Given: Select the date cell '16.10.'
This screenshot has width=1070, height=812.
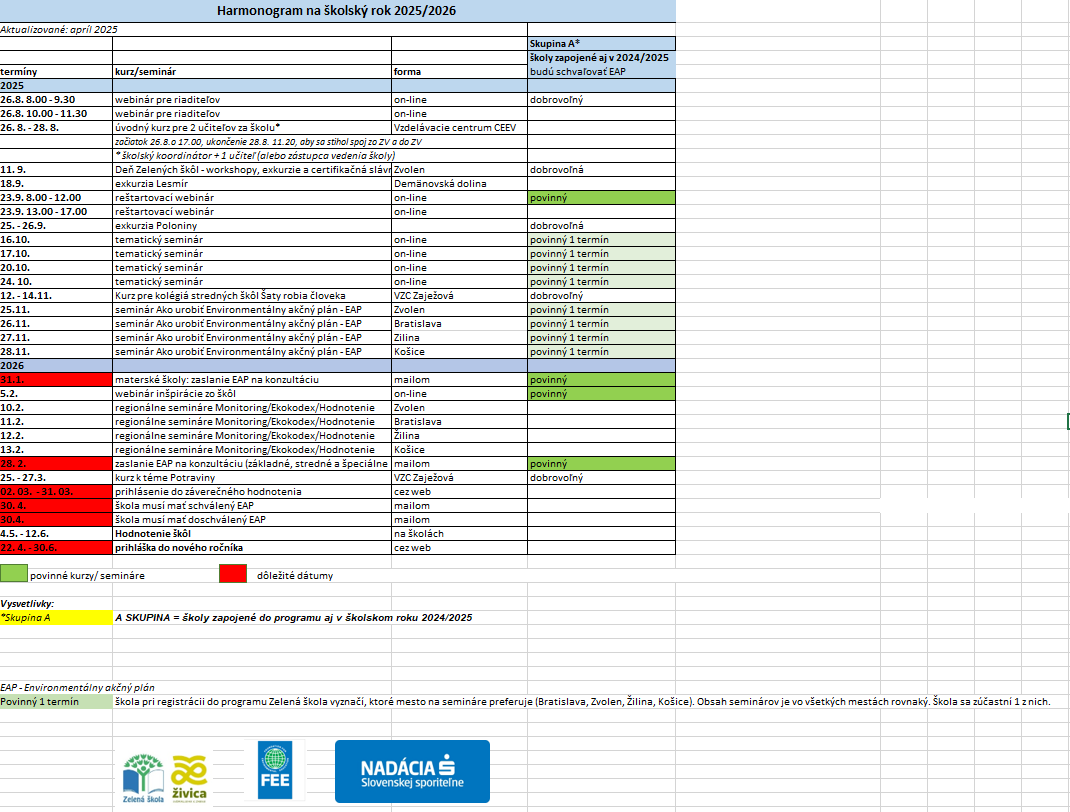Looking at the screenshot, I should point(56,240).
